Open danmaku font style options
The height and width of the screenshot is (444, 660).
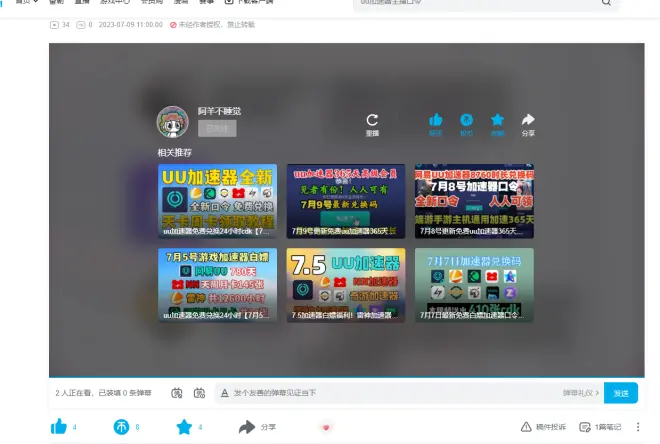pyautogui.click(x=225, y=393)
